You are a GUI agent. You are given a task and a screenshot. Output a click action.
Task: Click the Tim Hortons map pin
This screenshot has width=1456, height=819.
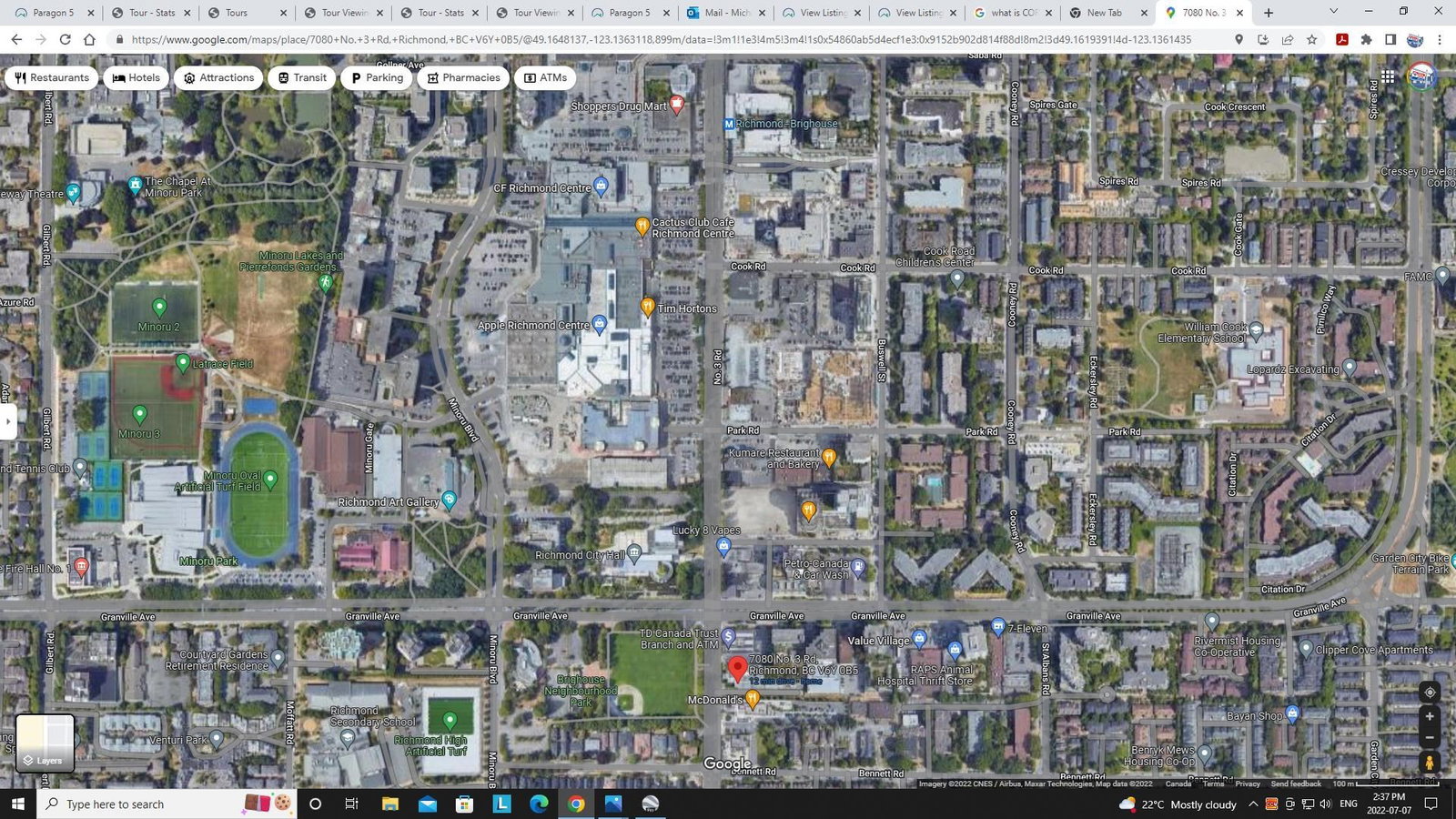(x=647, y=308)
